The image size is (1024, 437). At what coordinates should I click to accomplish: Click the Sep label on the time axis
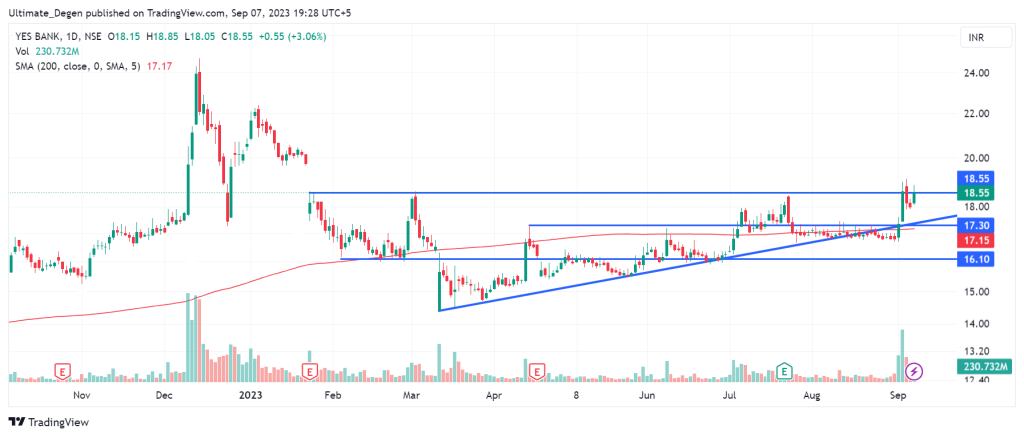899,395
